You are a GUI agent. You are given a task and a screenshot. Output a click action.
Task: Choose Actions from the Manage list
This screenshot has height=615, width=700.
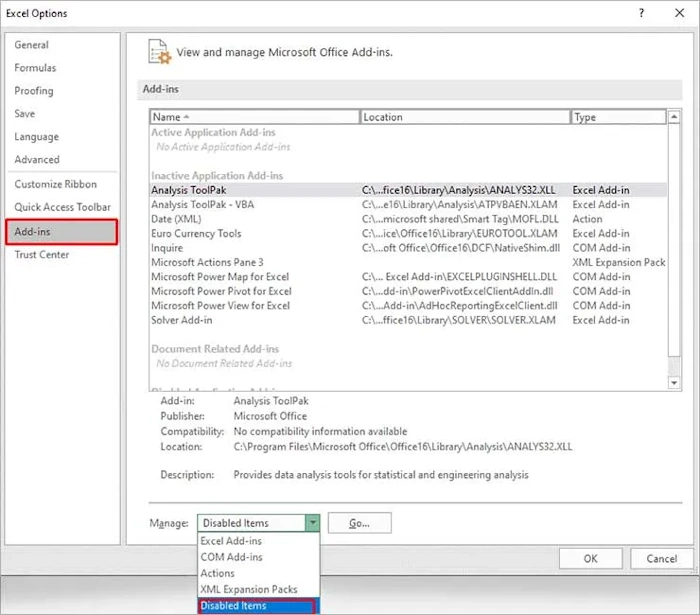coord(258,573)
